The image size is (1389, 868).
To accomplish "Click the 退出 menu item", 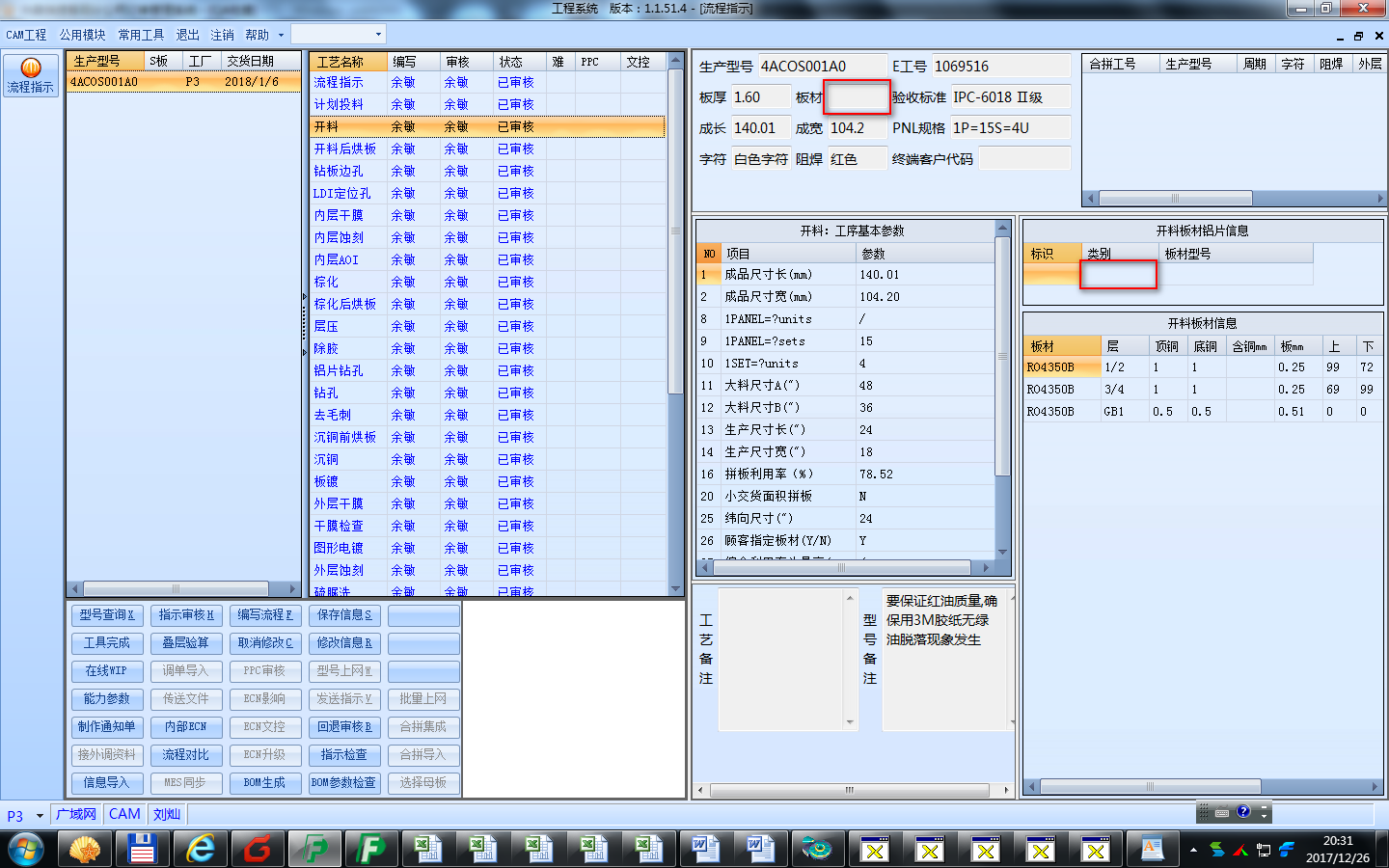I will pyautogui.click(x=187, y=35).
